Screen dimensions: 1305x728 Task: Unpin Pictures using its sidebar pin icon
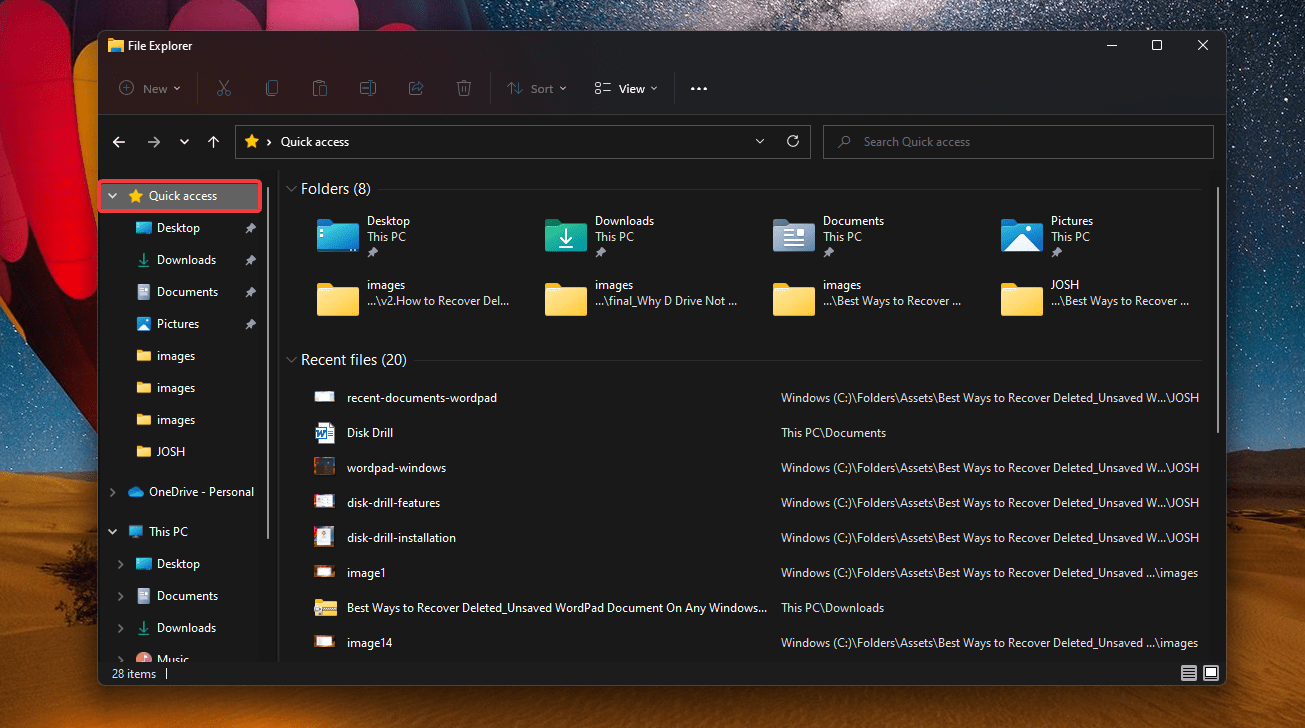click(250, 324)
